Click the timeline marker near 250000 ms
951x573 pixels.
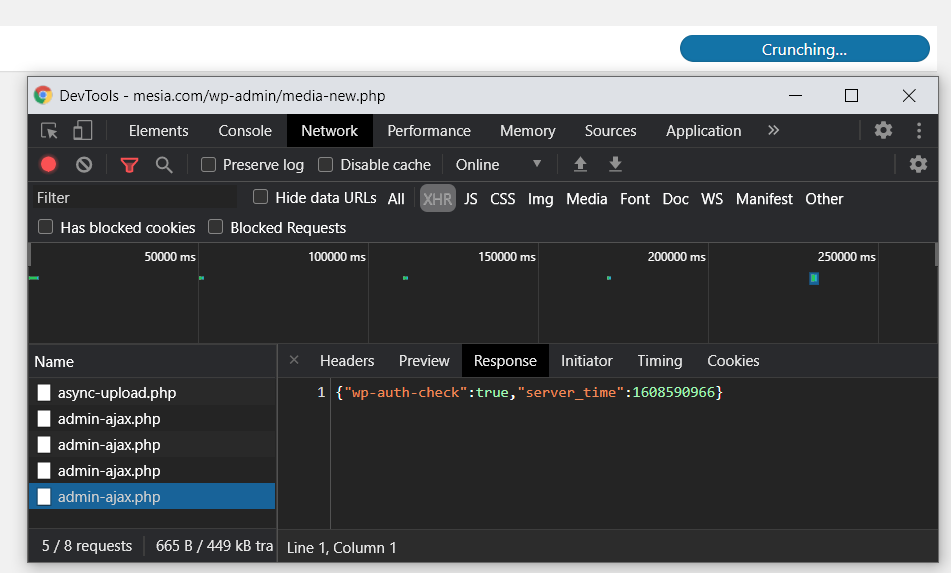point(814,278)
